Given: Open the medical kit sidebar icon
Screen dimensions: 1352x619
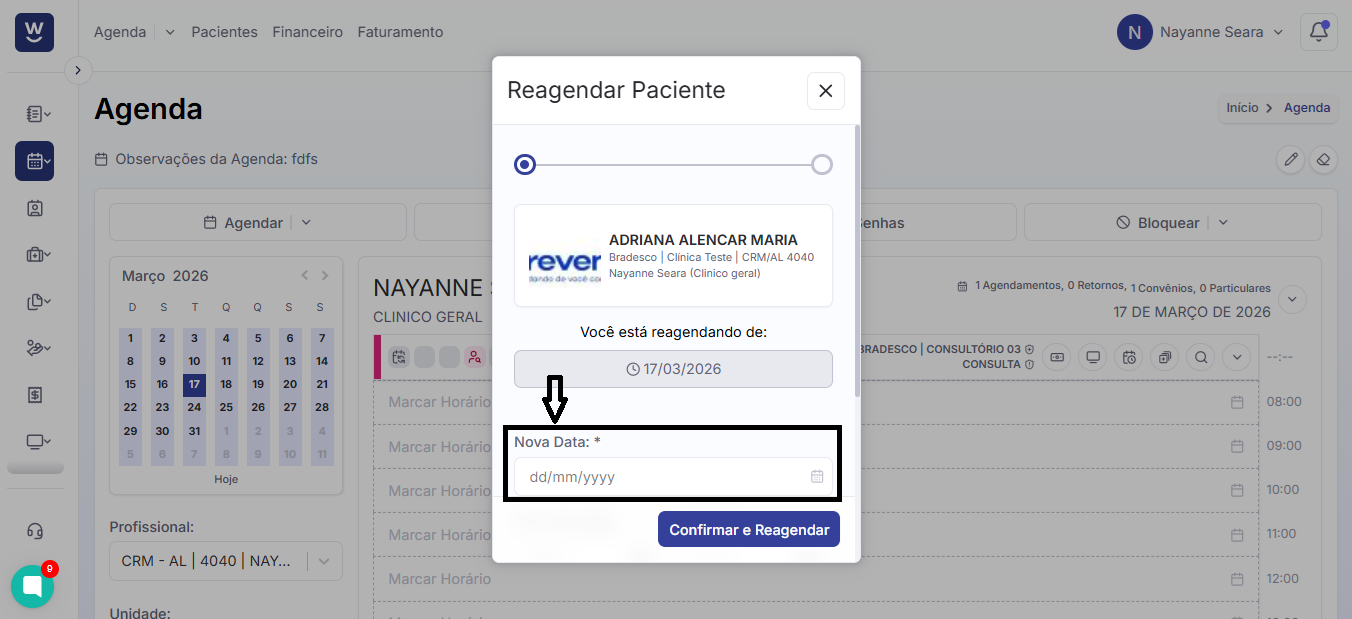Looking at the screenshot, I should [38, 254].
